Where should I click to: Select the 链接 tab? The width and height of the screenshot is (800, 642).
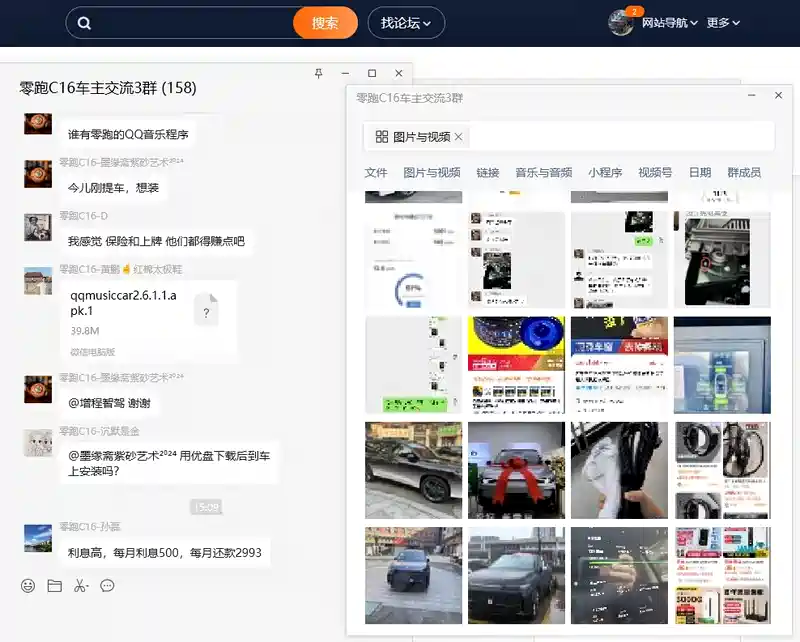488,173
